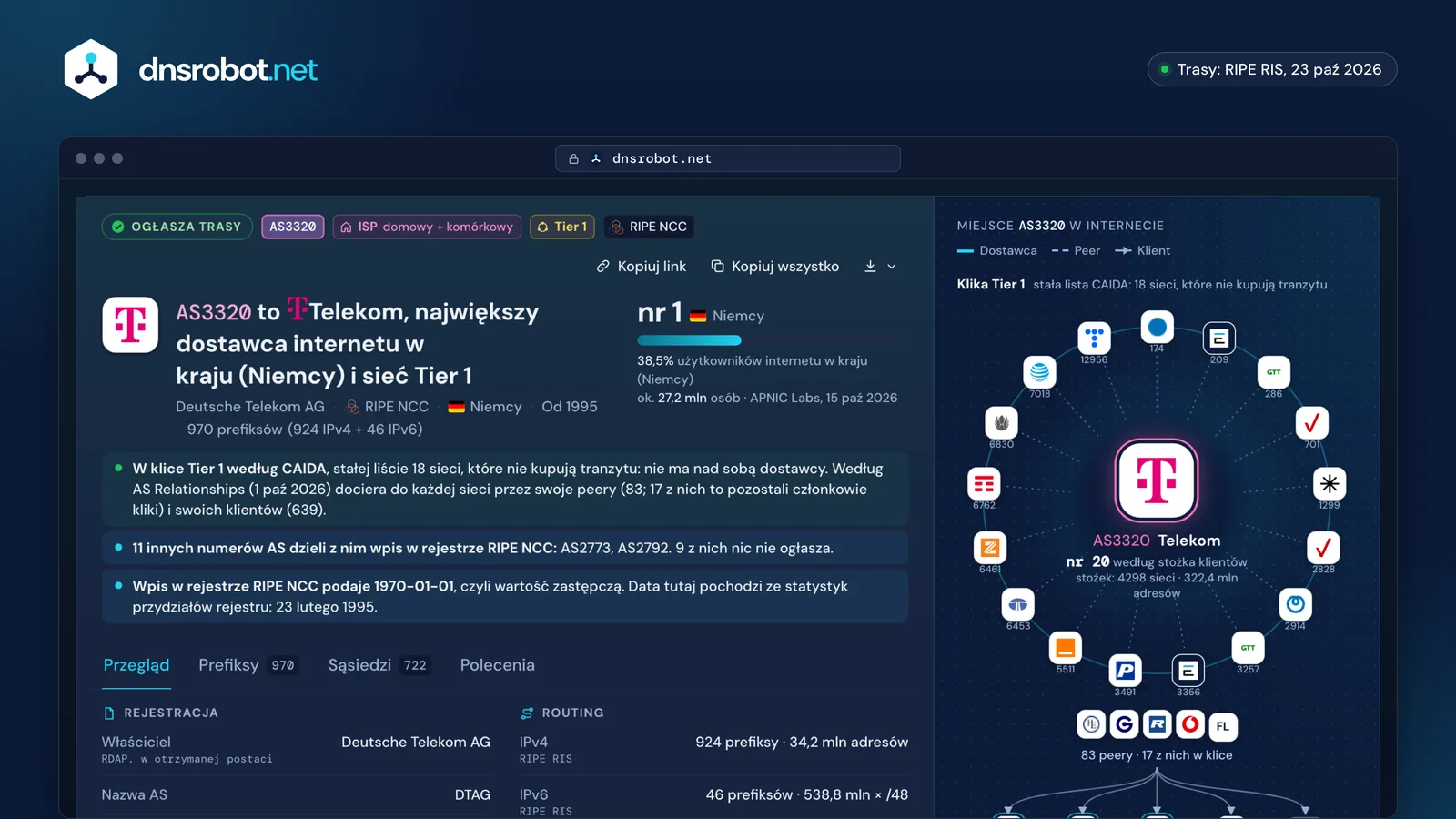This screenshot has width=1456, height=819.
Task: Open the download options chevron
Action: [892, 267]
